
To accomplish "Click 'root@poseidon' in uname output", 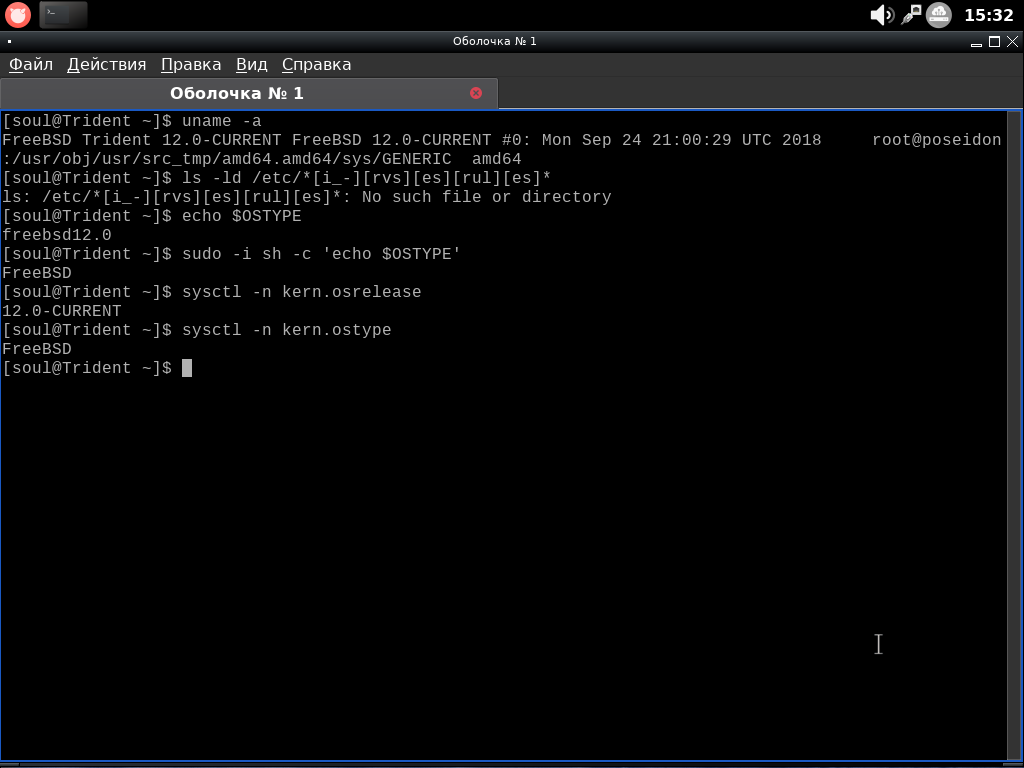I will (x=936, y=140).
